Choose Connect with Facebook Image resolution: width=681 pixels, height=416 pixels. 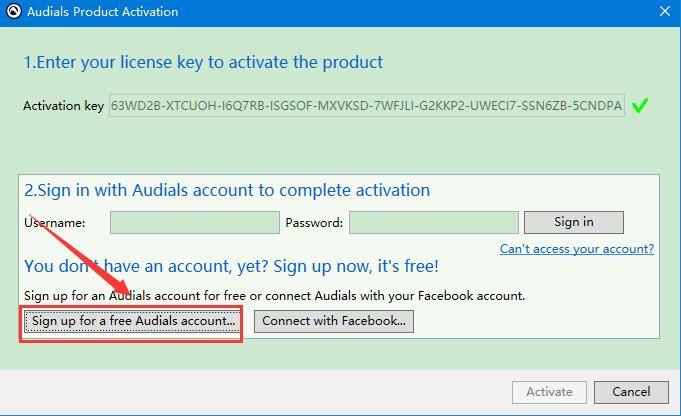[x=334, y=321]
